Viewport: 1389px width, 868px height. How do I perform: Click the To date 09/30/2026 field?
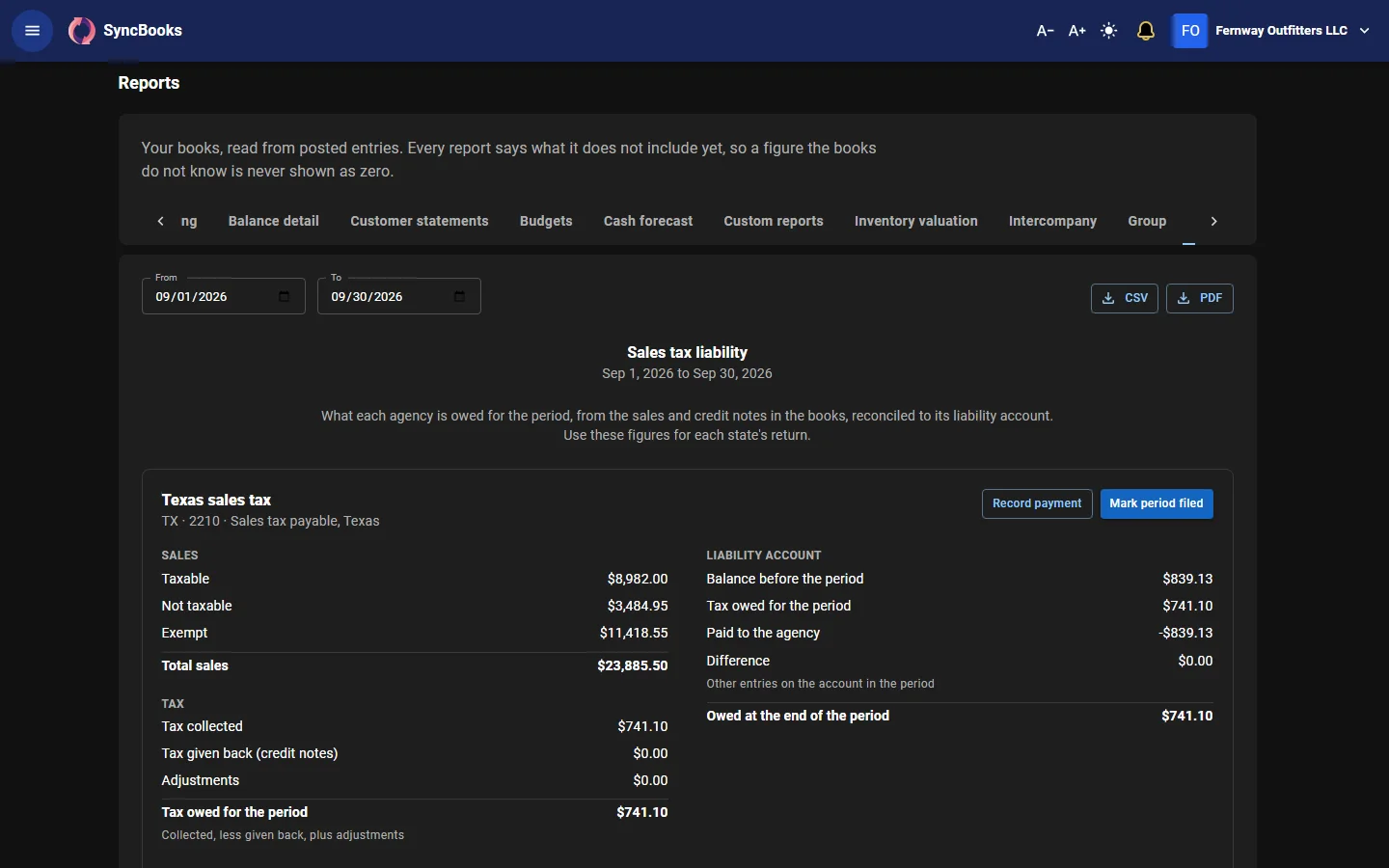[399, 296]
